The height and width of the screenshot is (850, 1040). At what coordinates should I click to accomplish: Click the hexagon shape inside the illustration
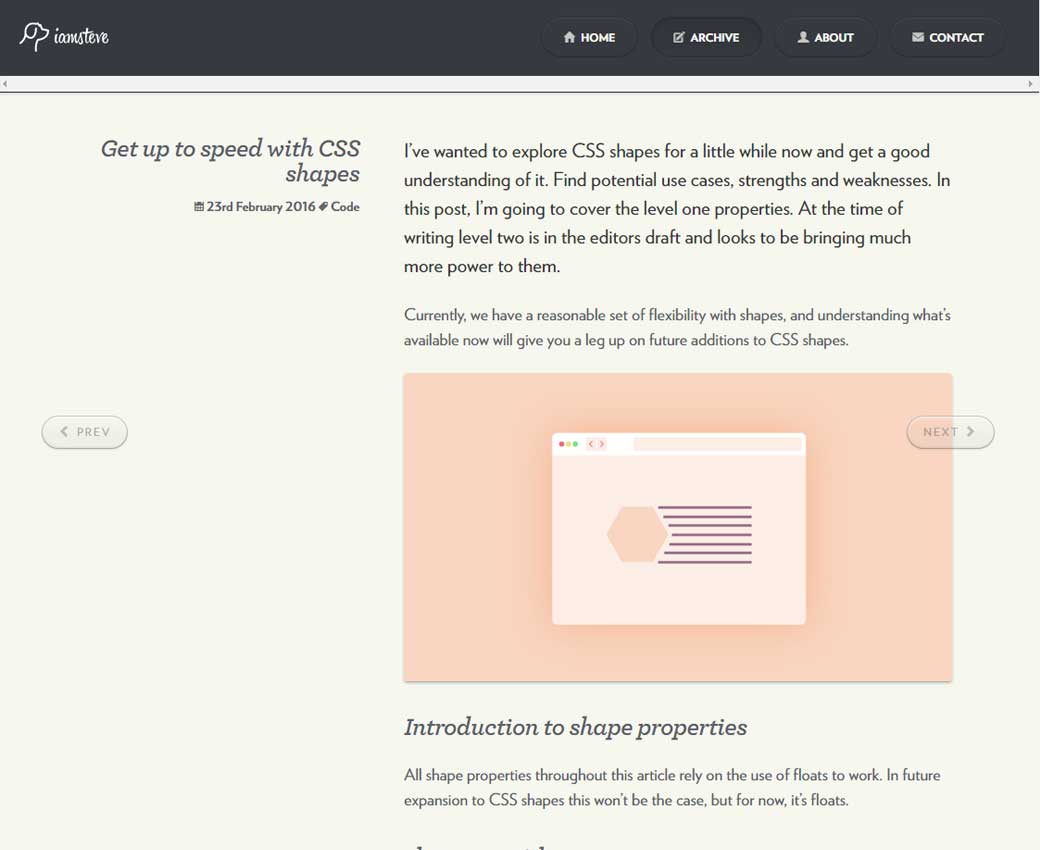(x=636, y=534)
